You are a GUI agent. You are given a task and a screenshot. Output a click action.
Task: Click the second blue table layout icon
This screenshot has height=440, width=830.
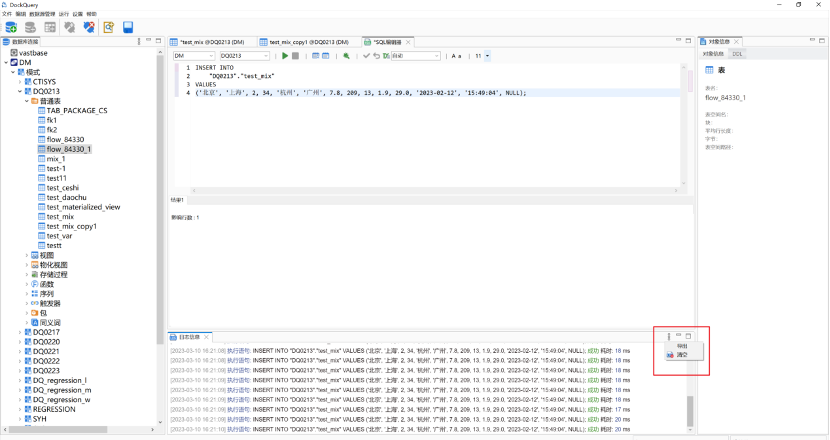click(326, 56)
